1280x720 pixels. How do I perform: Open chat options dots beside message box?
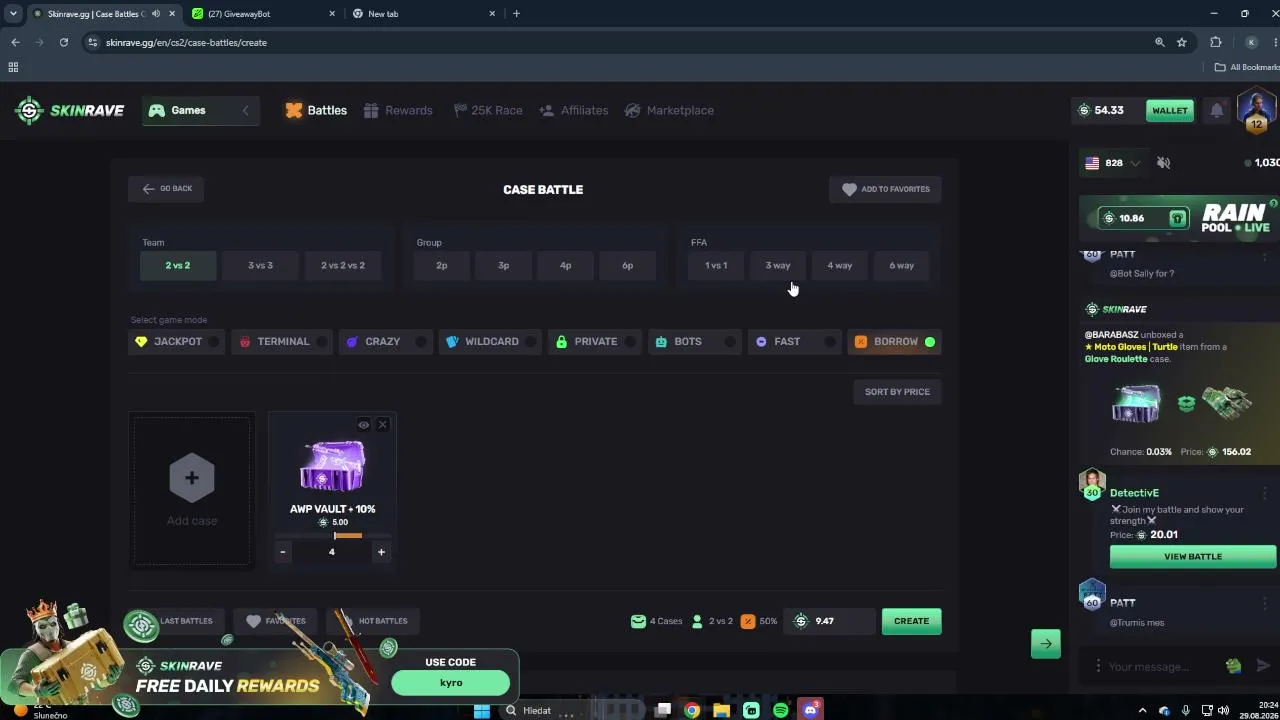(x=1098, y=666)
